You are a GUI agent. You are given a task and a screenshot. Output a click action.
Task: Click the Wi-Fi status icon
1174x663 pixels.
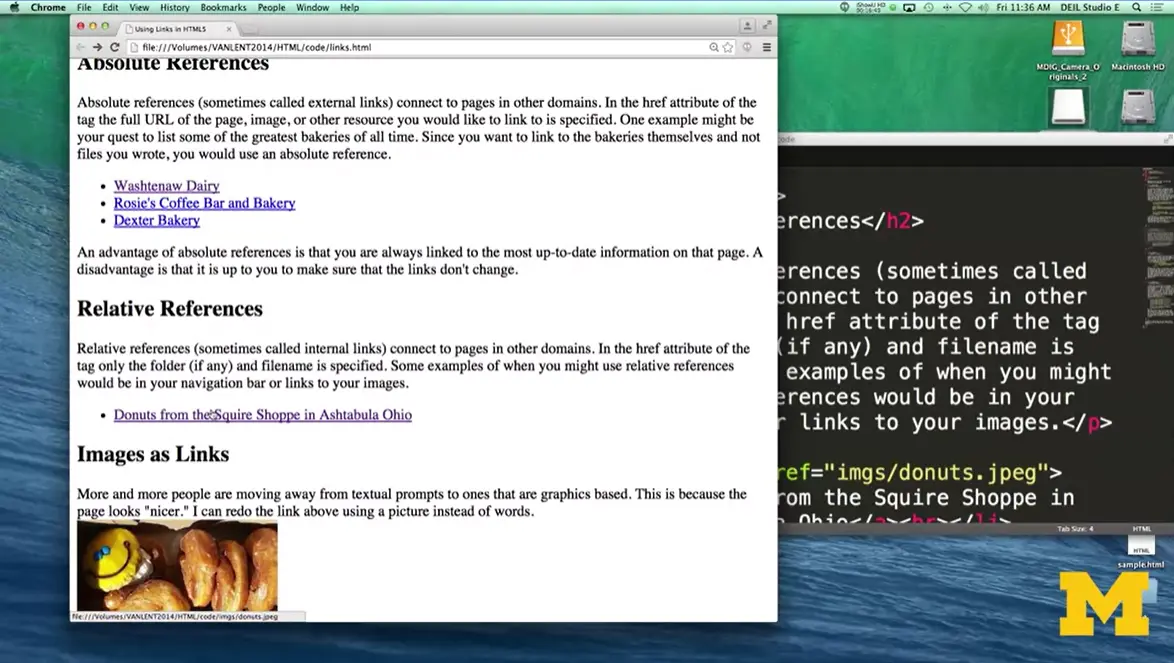(965, 7)
